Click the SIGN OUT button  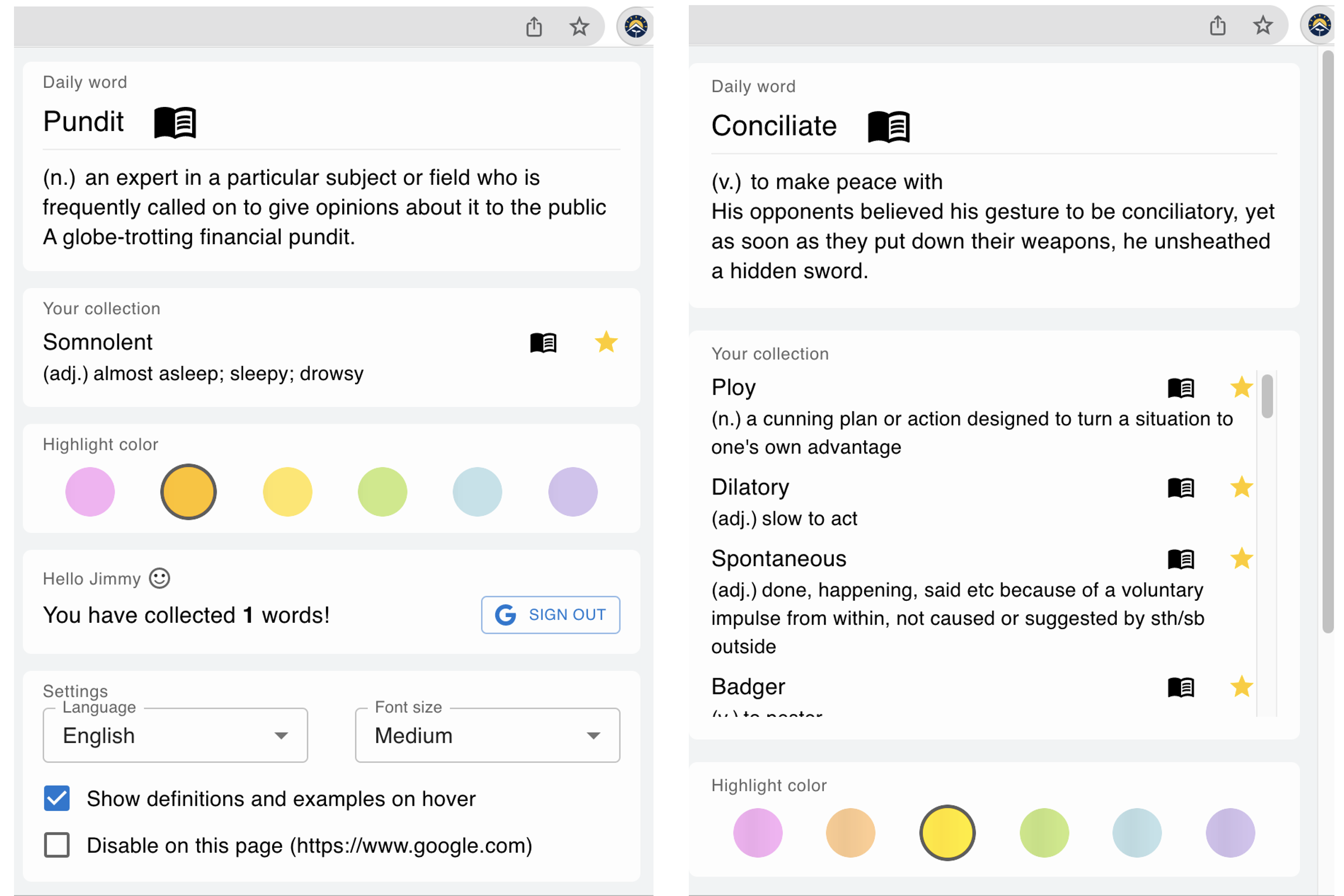point(550,615)
